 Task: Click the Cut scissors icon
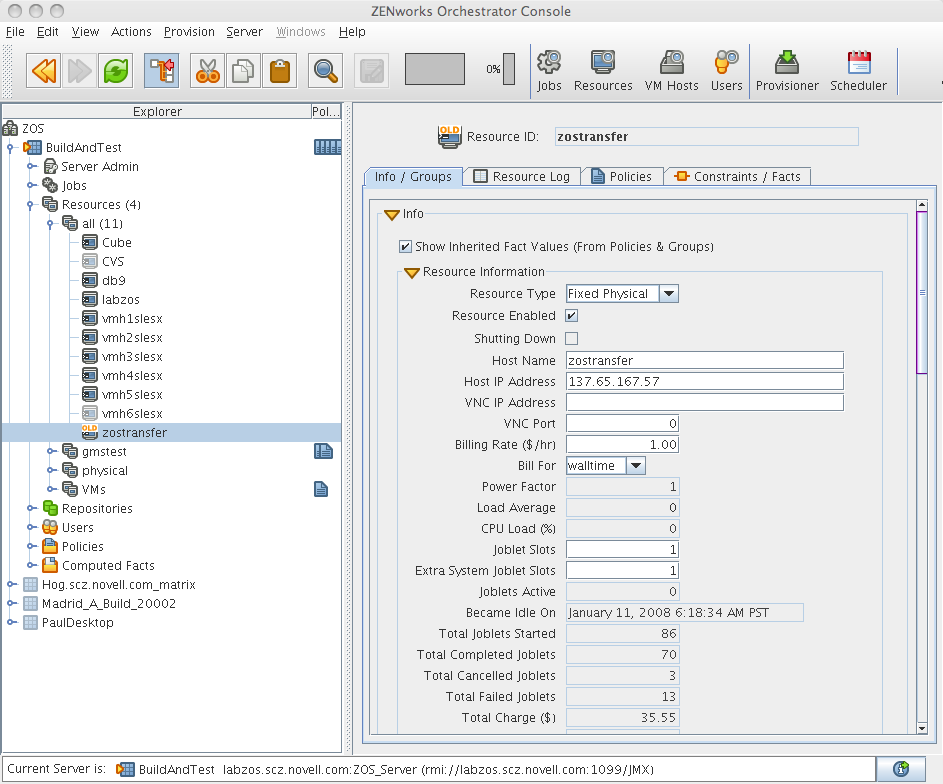click(207, 71)
